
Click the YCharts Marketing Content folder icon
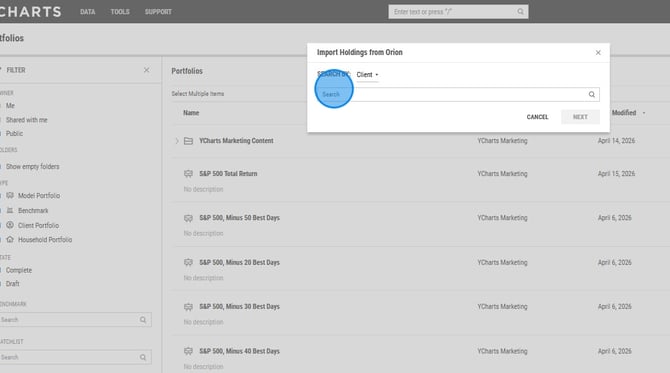coord(188,141)
